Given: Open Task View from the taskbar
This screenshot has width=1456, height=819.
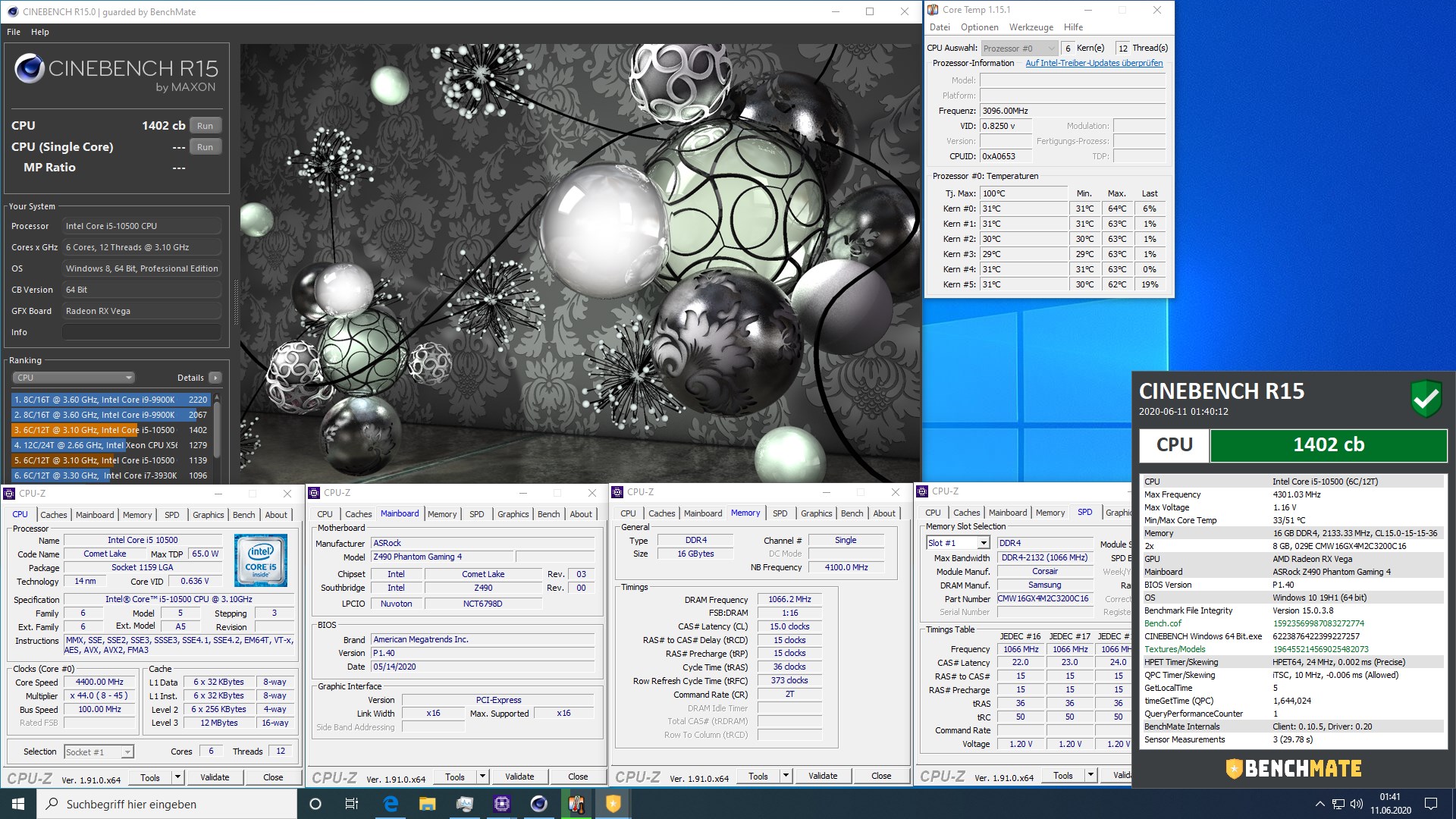Looking at the screenshot, I should (352, 804).
